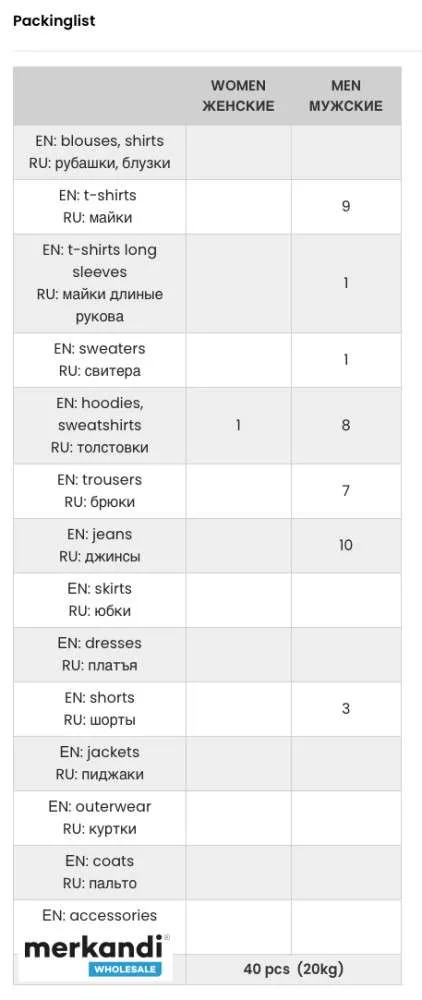Select the jackets row label
422x1000 pixels.
pos(99,763)
